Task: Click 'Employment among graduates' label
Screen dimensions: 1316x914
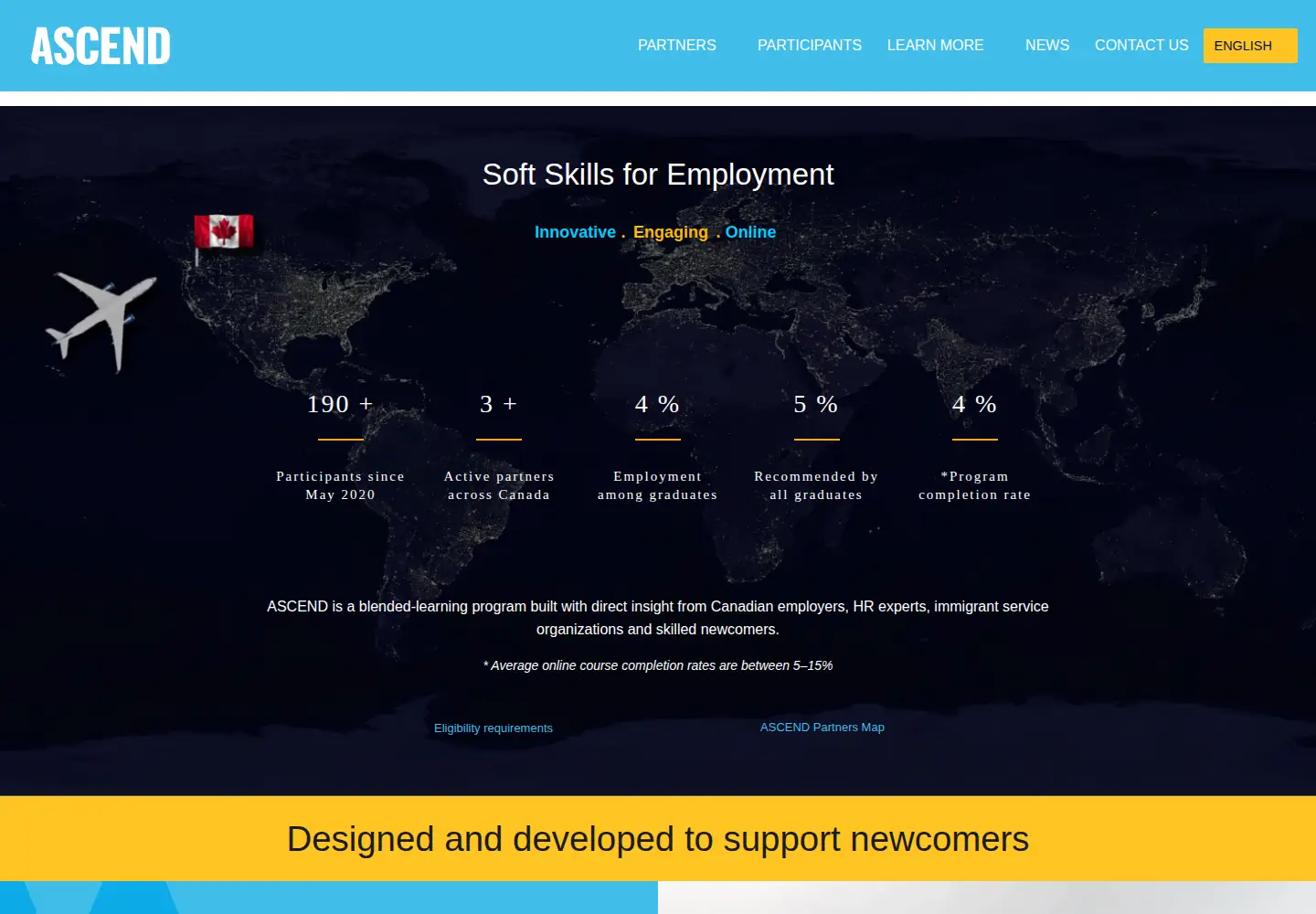Action: pos(658,485)
